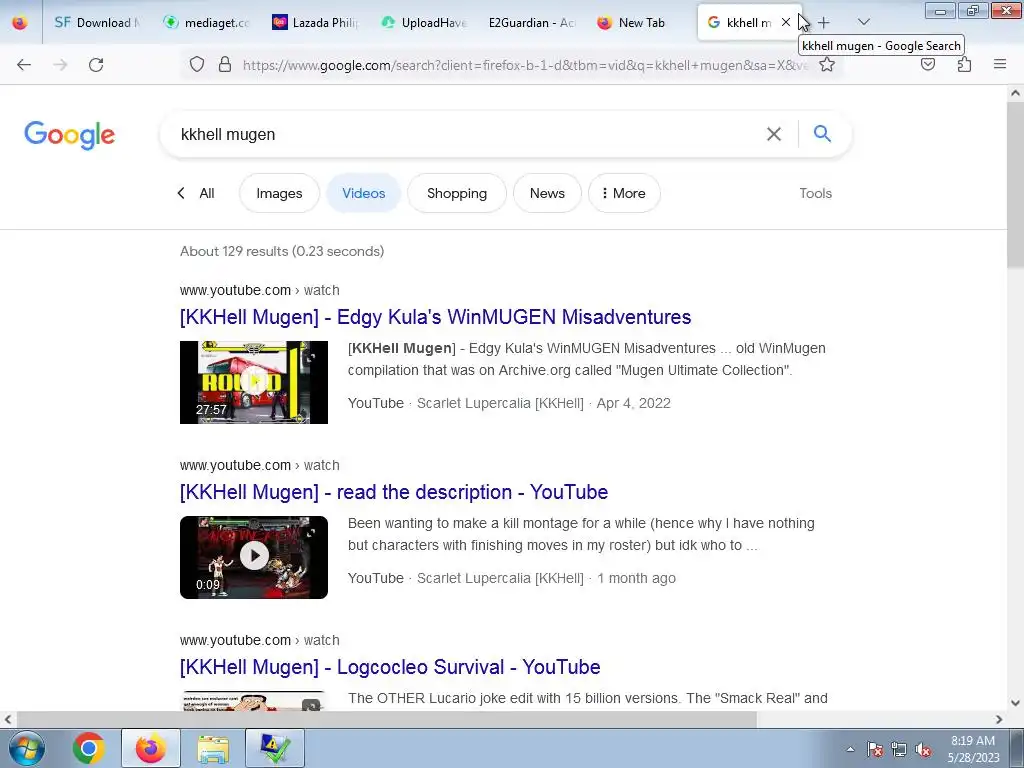The image size is (1024, 768).
Task: Open the Save to Pocket icon
Action: [x=928, y=64]
